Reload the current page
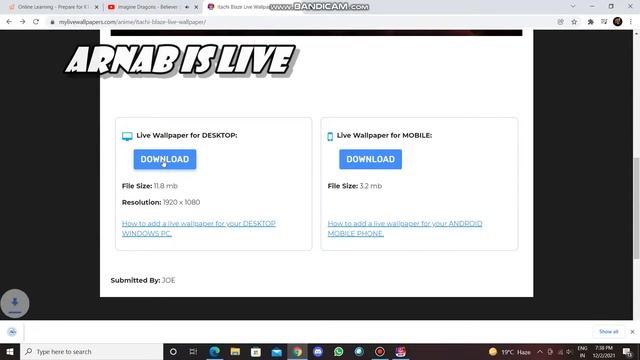 36,22
